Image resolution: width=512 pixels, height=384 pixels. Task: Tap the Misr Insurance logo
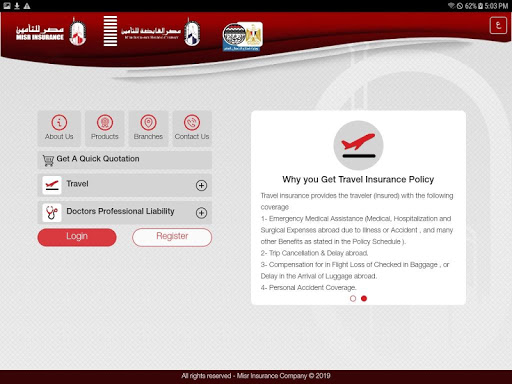pos(51,32)
